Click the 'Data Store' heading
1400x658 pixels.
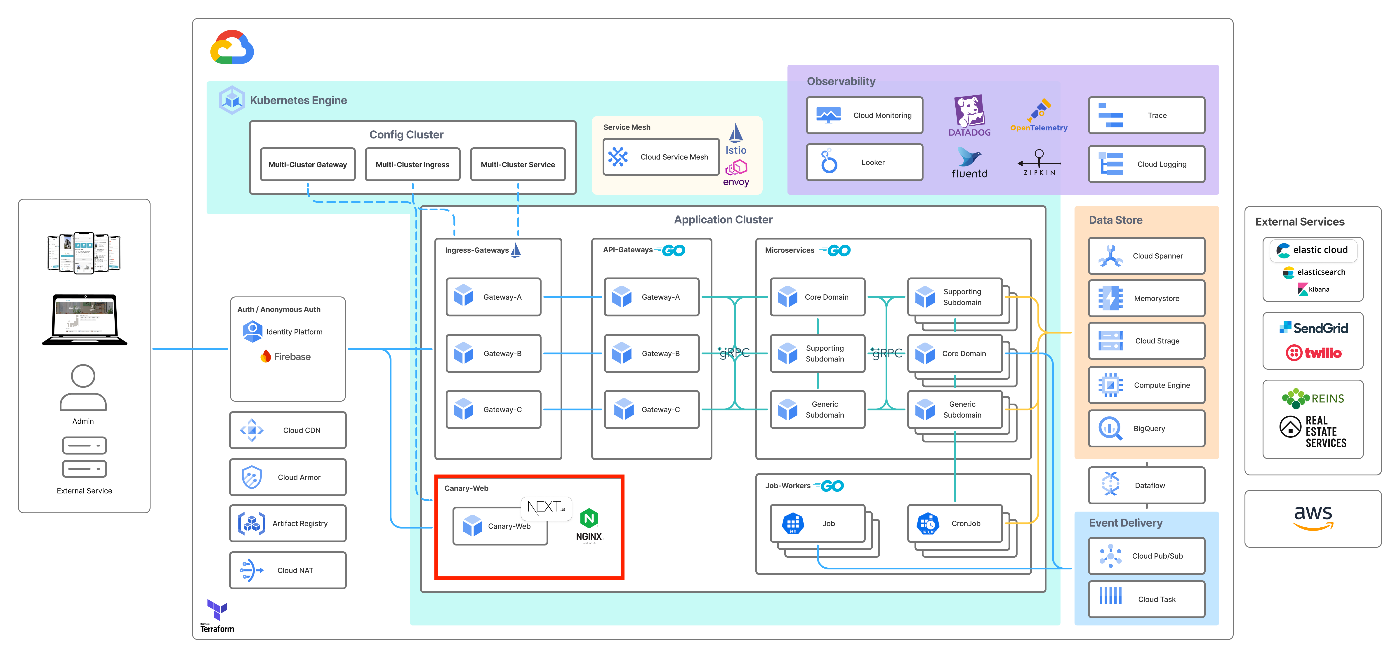coord(1115,220)
